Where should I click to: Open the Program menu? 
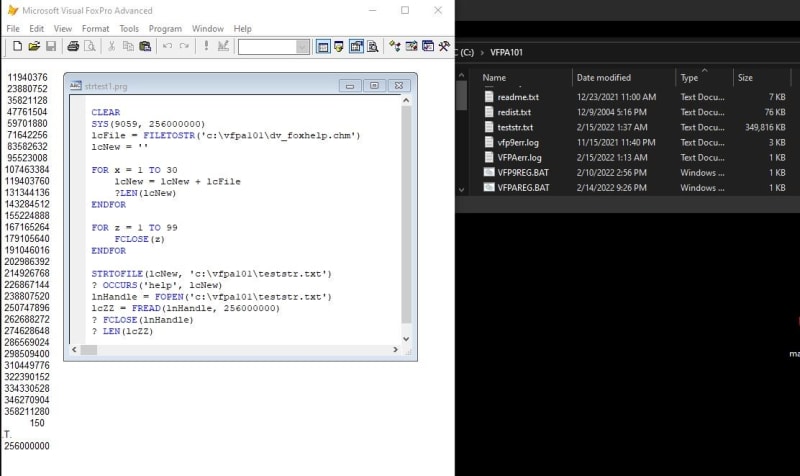(165, 29)
